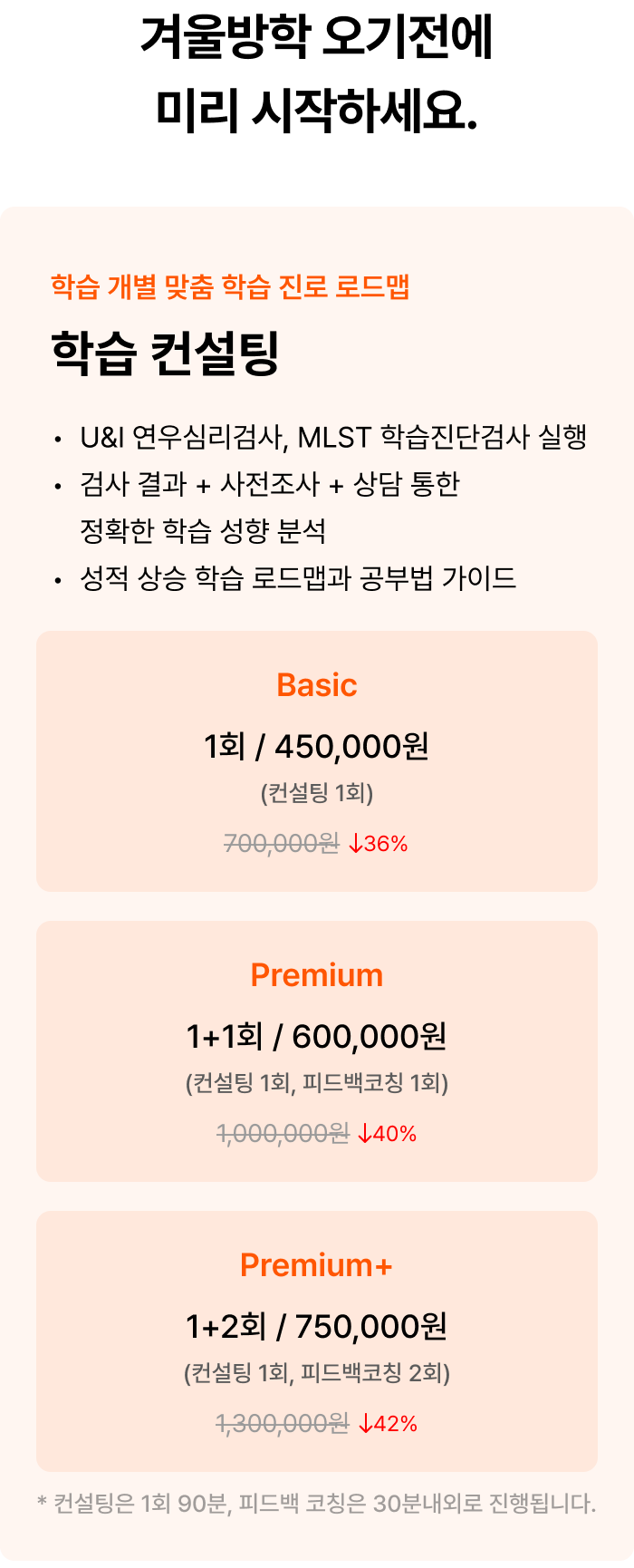Click the red down-arrow beside 40% discount
This screenshot has height=1568, width=634.
[365, 1134]
